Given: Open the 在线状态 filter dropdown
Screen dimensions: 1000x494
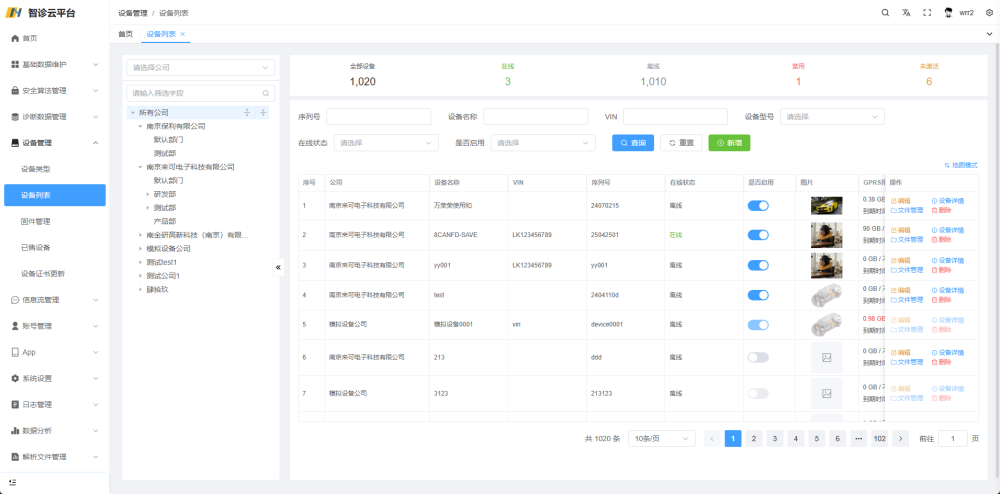Looking at the screenshot, I should (x=385, y=143).
